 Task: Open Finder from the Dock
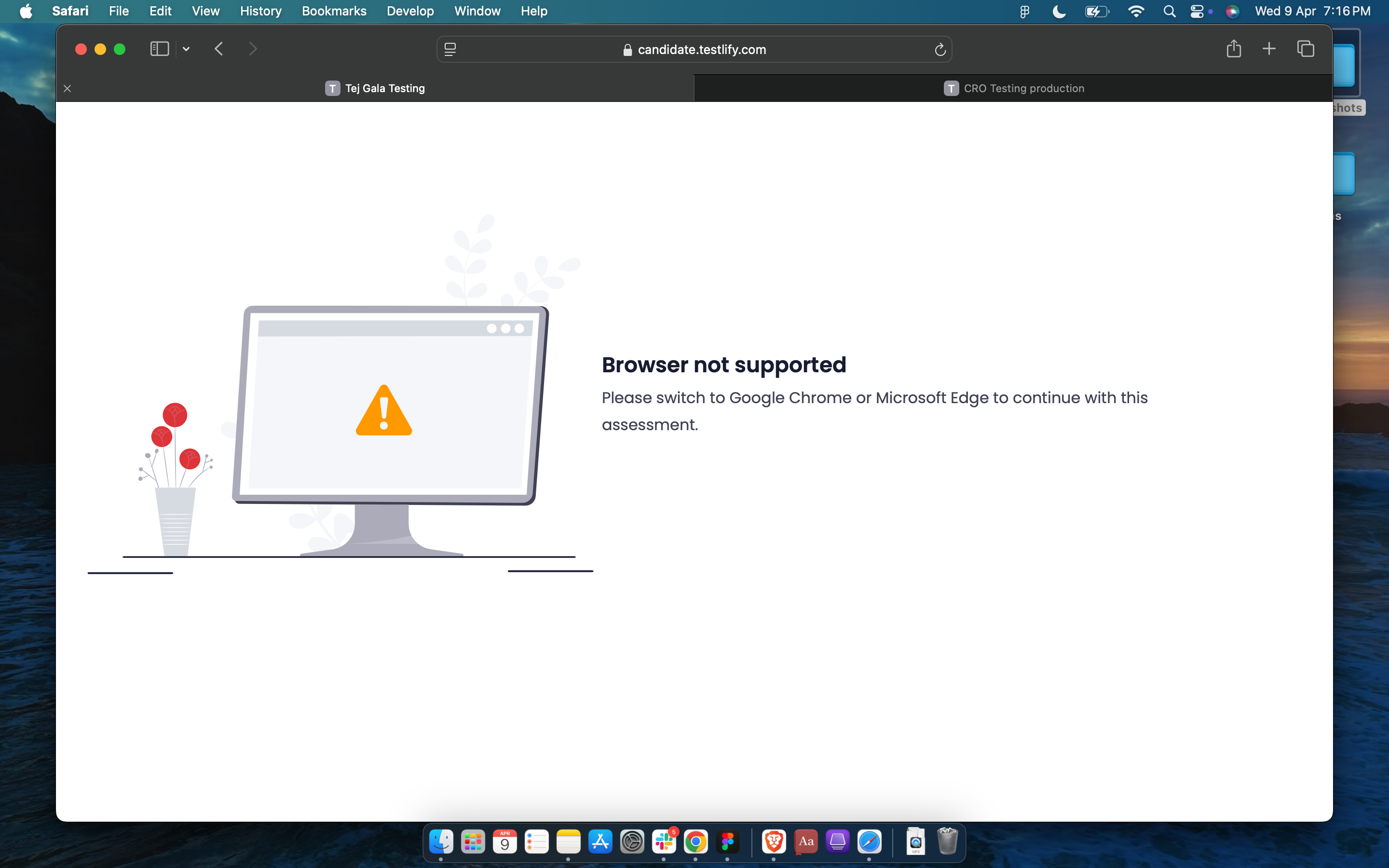pos(441,841)
